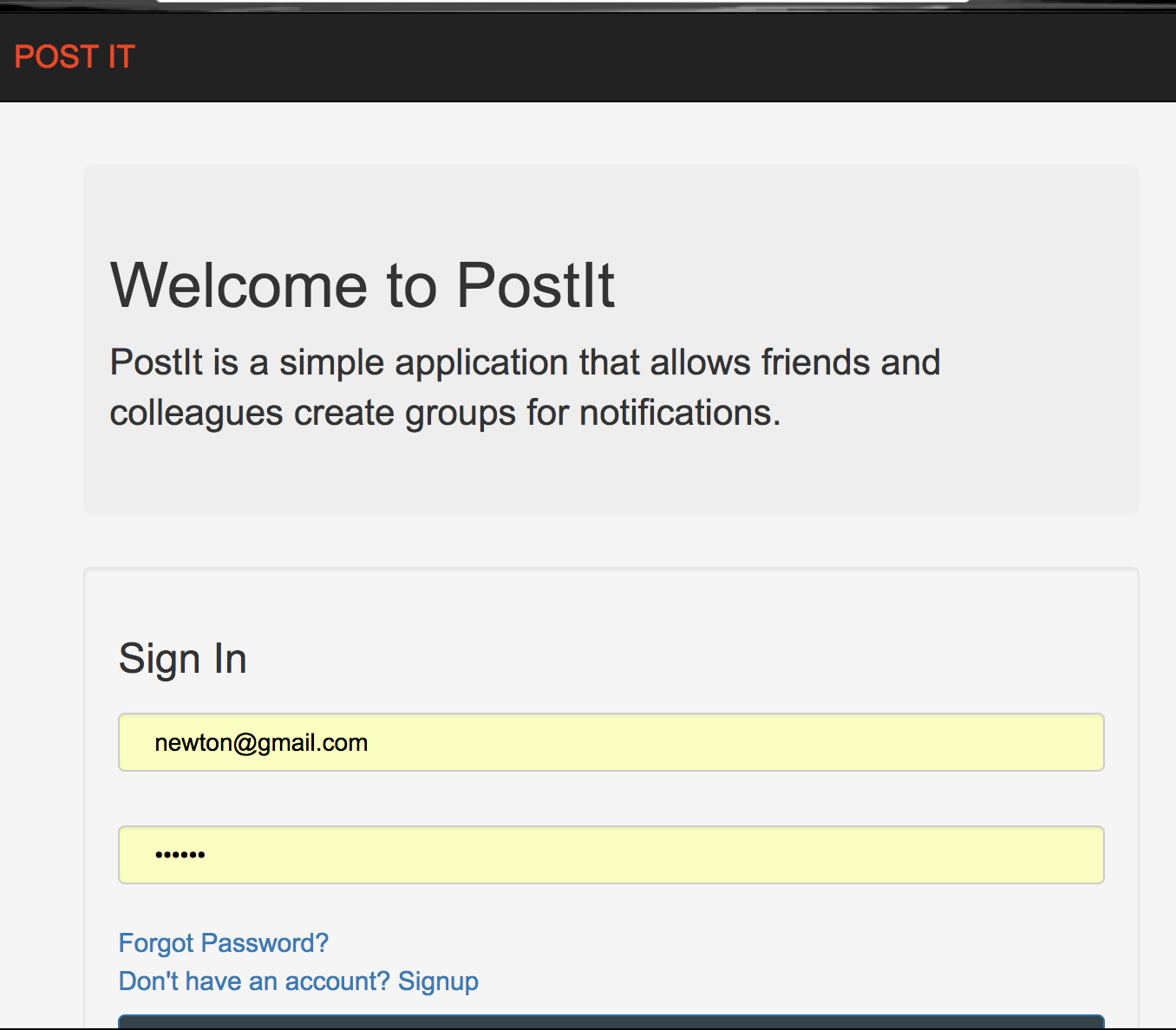Focus the newton@gmail.com email field
Image resolution: width=1176 pixels, height=1030 pixels.
611,742
